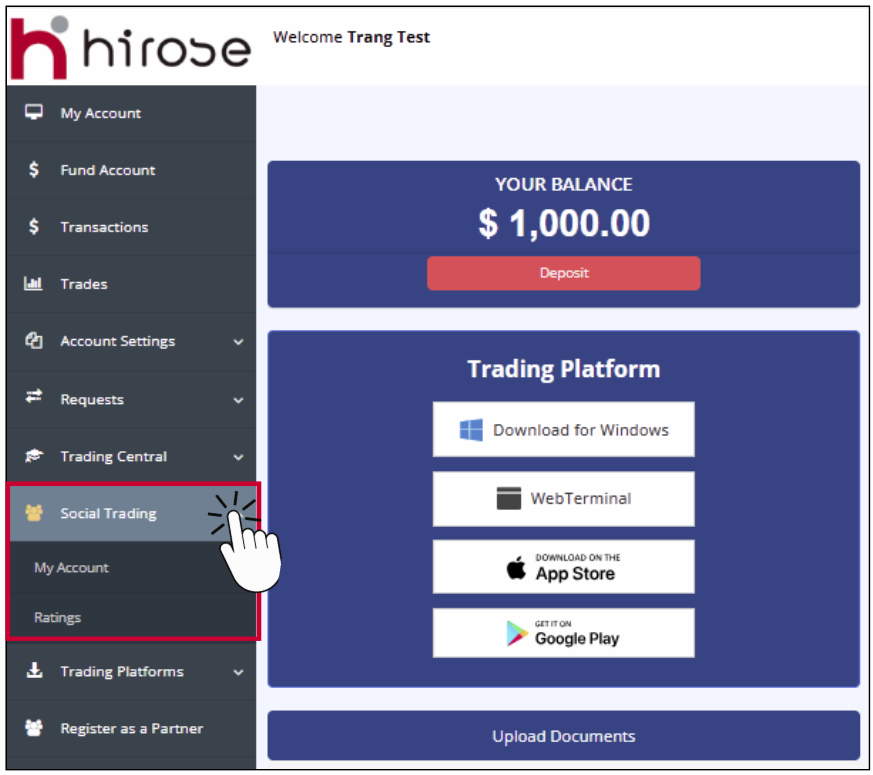Expand the Trading Platforms chevron
The image size is (873, 775).
click(238, 672)
